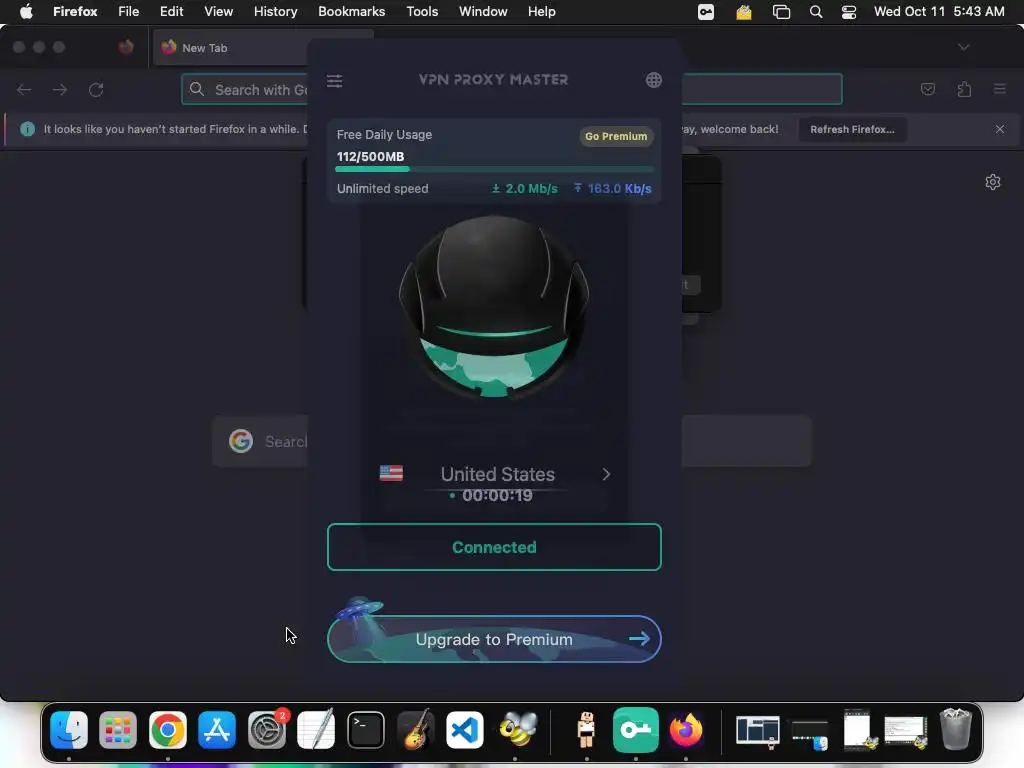Open the Help menu
1024x768 pixels.
point(541,12)
